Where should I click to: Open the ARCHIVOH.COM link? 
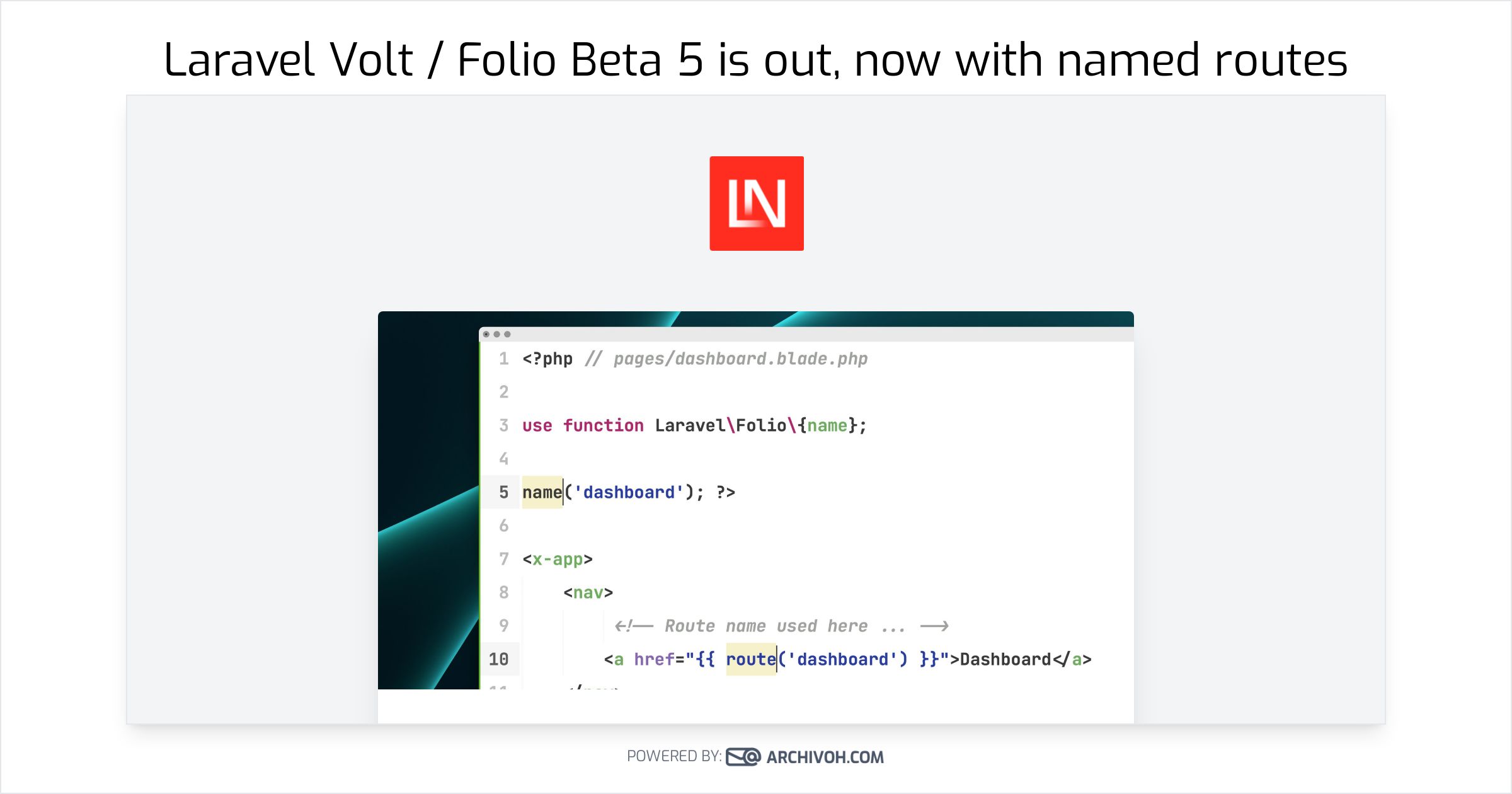(x=825, y=757)
